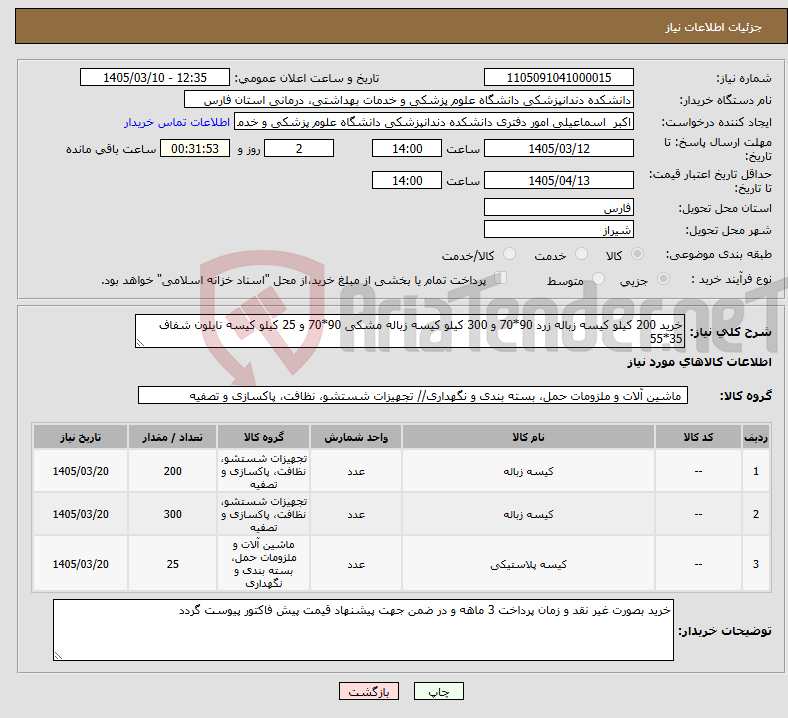This screenshot has height=718, width=788.
Task: Click the ردیف column header
Action: point(756,437)
